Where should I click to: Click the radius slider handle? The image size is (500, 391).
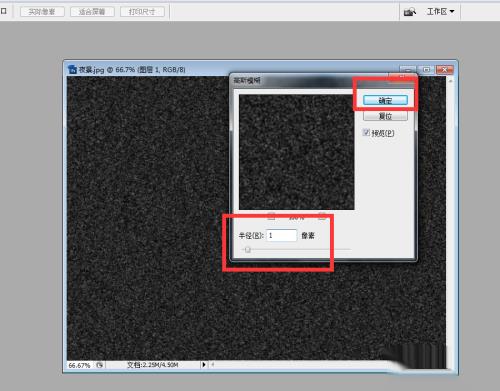coord(247,249)
